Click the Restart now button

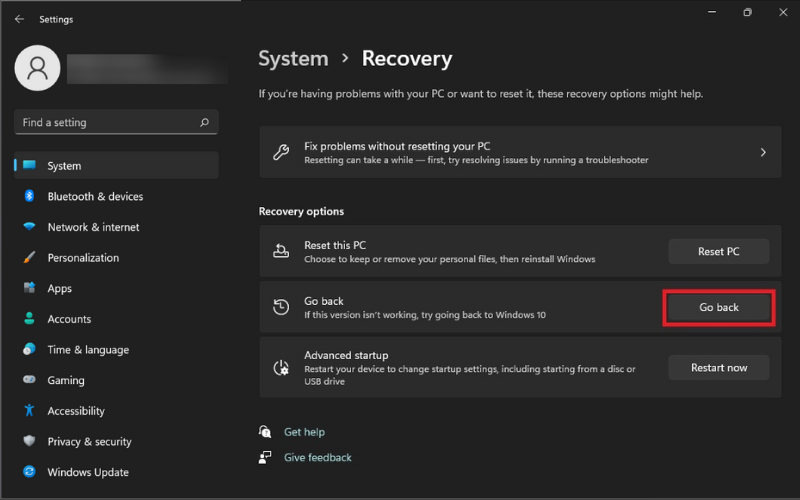pyautogui.click(x=719, y=368)
